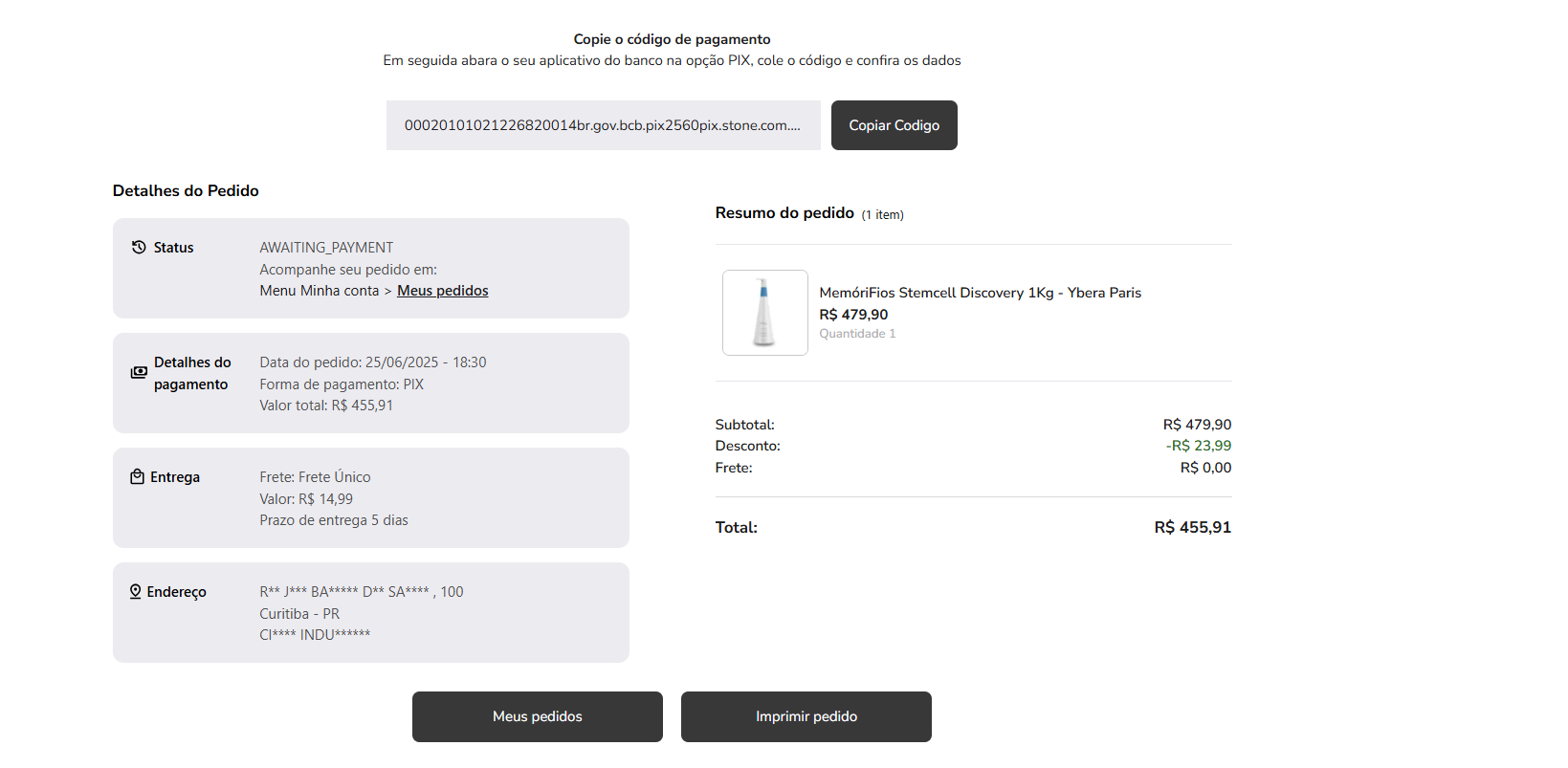This screenshot has width=1568, height=768.
Task: Select the AWAITING_PAYMENT status text
Action: [x=326, y=248]
